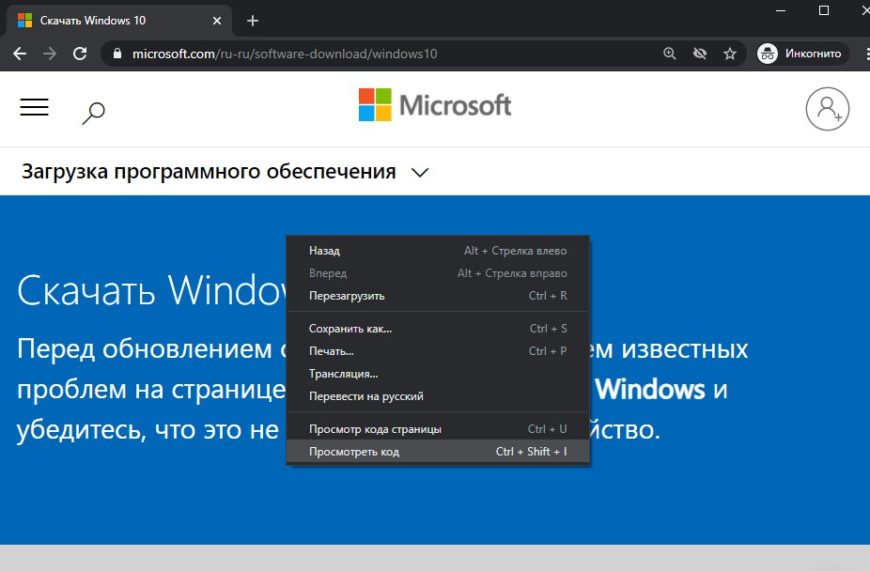Select the Скачать Windows 10 tab
This screenshot has width=870, height=571.
119,21
